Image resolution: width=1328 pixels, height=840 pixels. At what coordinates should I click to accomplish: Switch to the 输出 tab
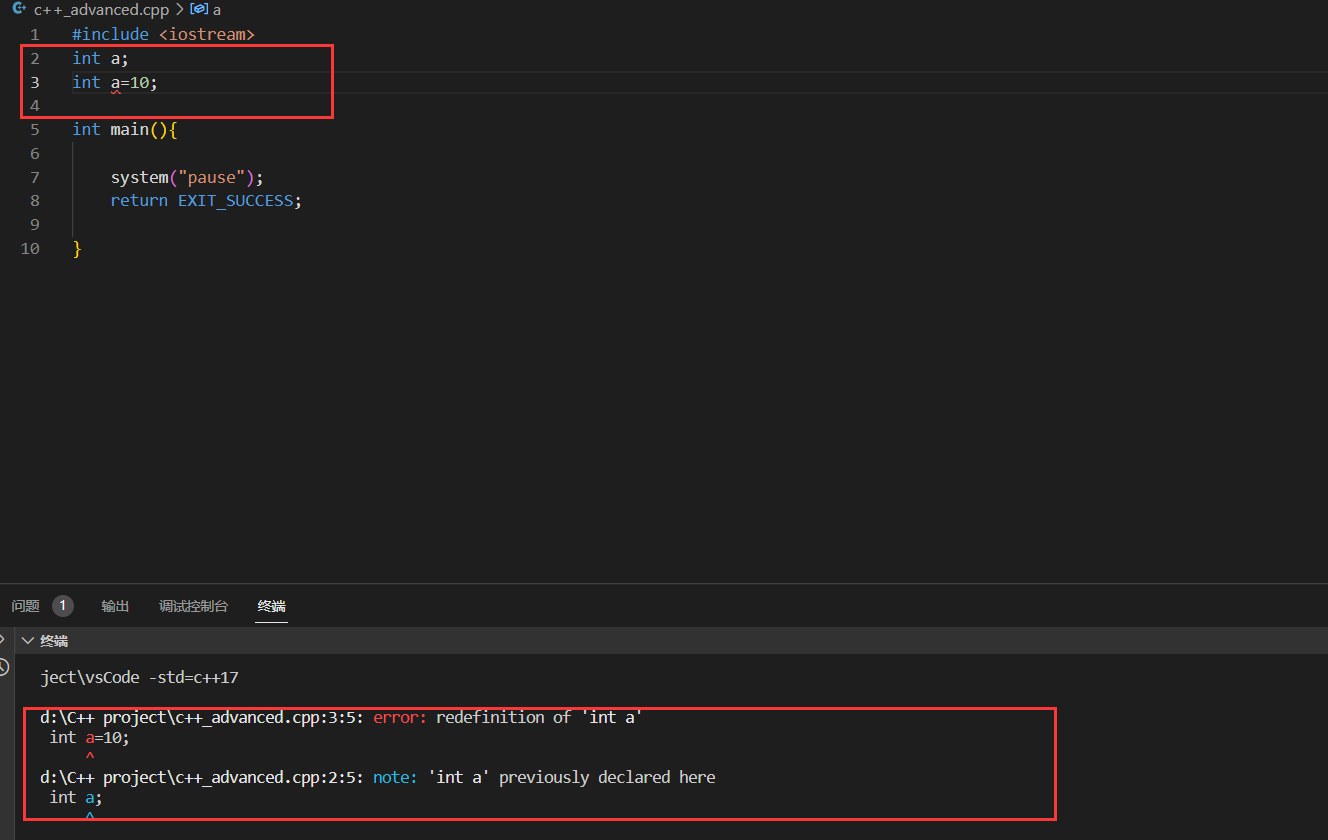(x=115, y=606)
